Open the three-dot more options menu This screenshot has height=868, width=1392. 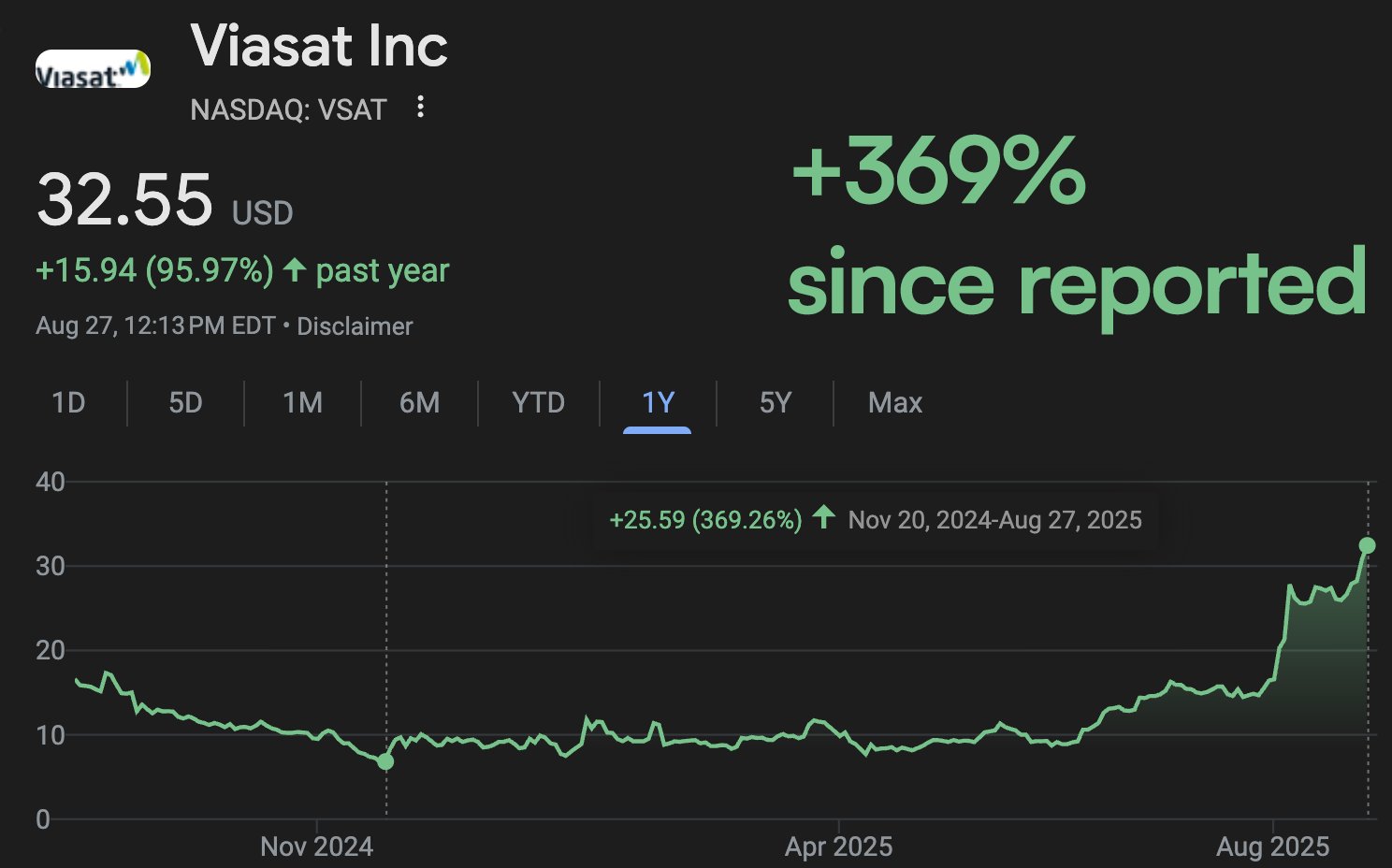coord(420,108)
